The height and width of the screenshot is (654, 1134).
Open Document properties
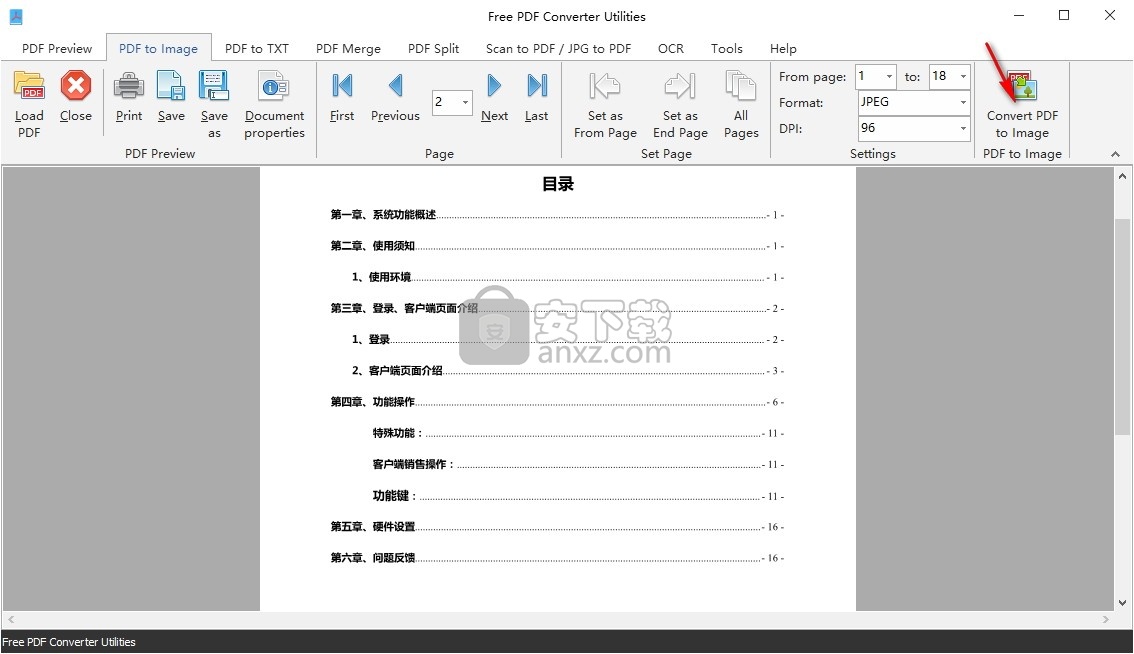click(x=274, y=105)
